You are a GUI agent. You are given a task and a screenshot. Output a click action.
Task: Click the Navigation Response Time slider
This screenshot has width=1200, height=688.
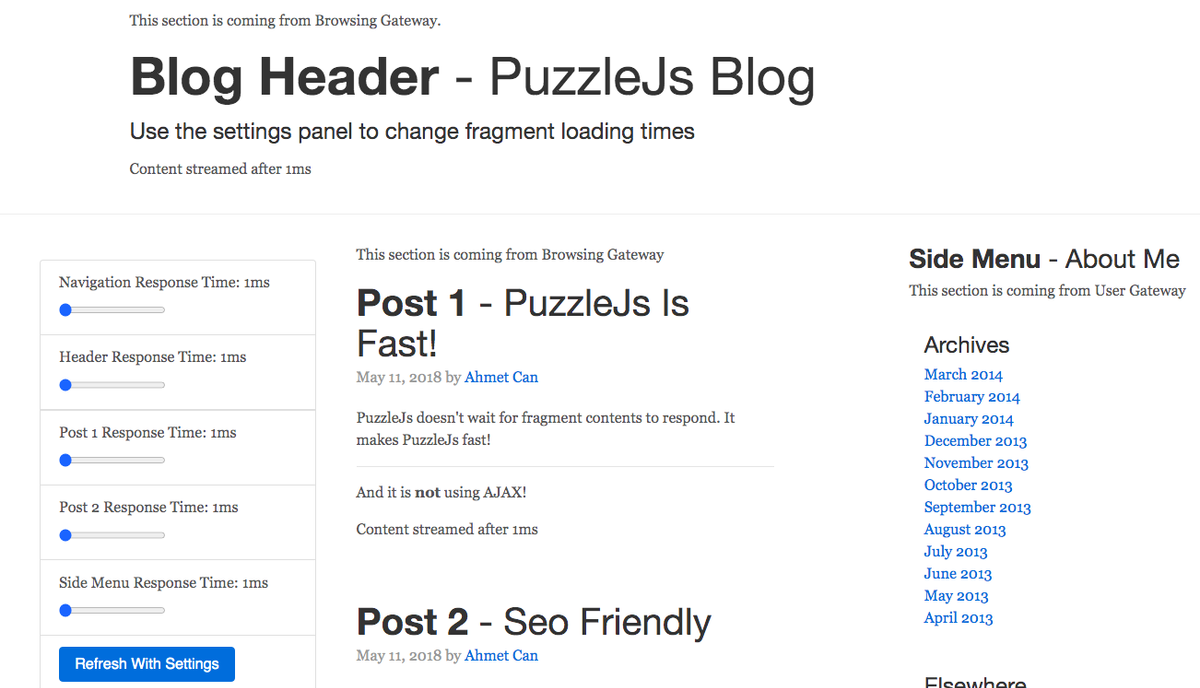[112, 310]
